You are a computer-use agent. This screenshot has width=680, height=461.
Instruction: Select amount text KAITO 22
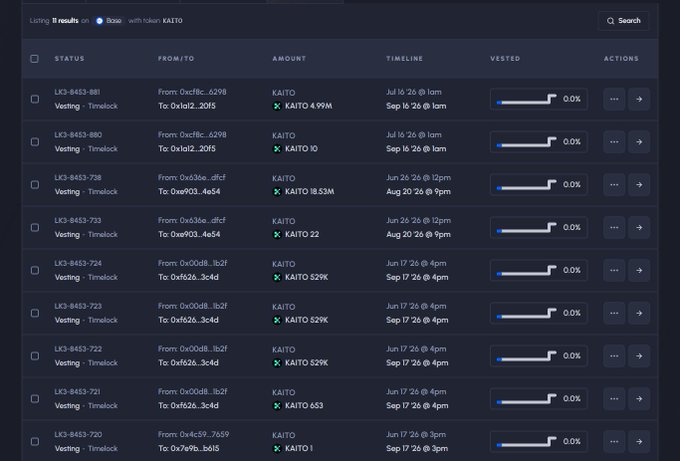(x=302, y=235)
